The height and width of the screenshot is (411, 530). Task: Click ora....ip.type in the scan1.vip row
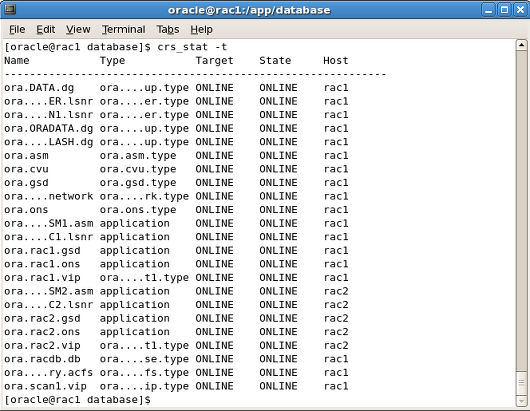[144, 386]
